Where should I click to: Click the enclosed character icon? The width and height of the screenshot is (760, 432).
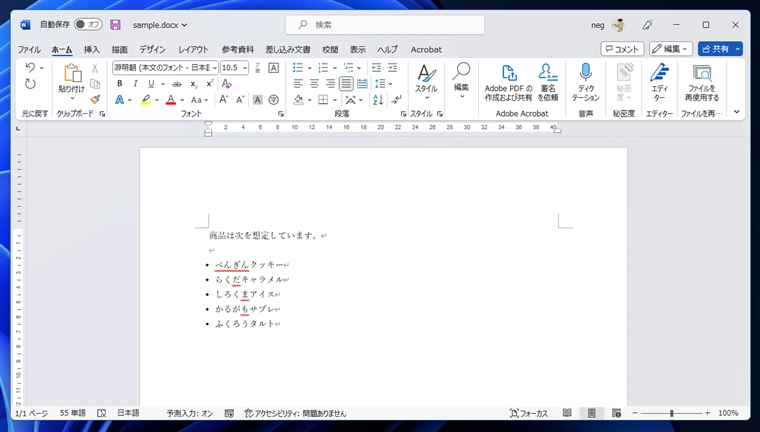(274, 99)
